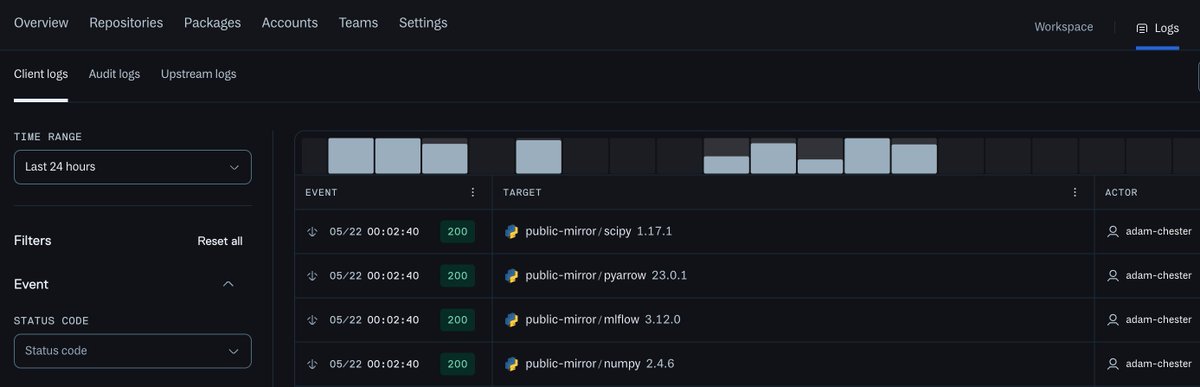The image size is (1200, 387).
Task: Click user icon in scipy row
Action: pyautogui.click(x=1112, y=232)
